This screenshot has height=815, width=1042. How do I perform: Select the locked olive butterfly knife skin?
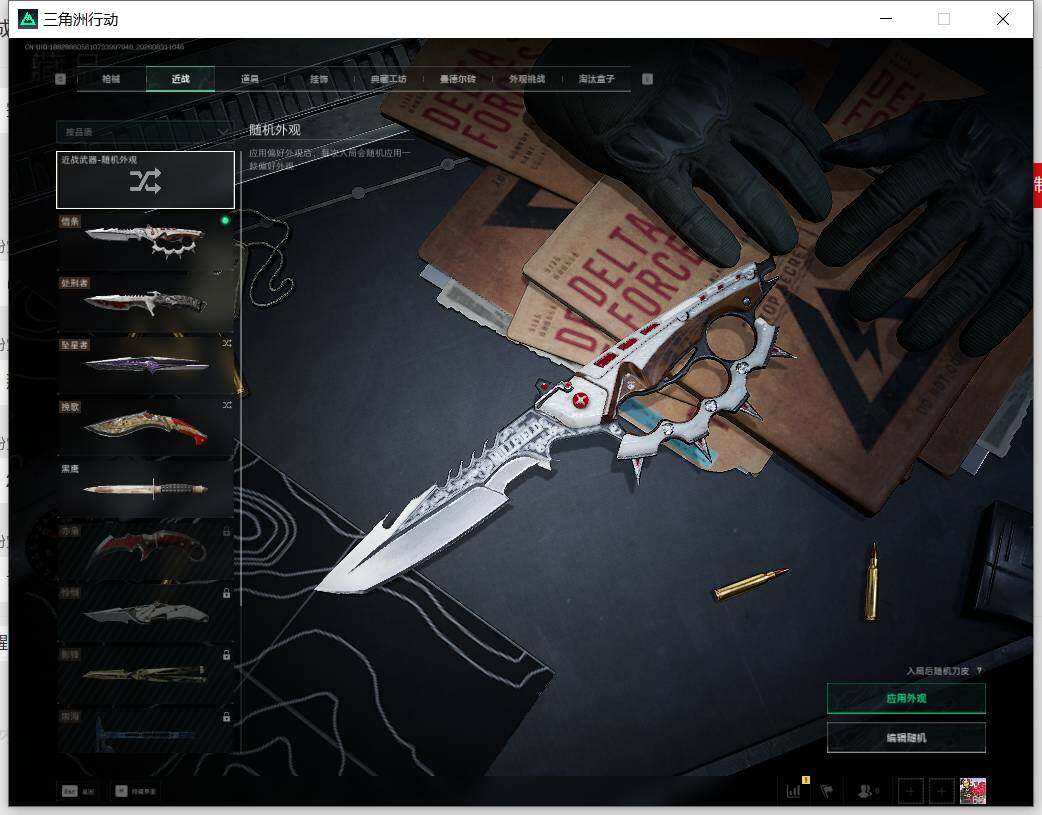click(146, 673)
